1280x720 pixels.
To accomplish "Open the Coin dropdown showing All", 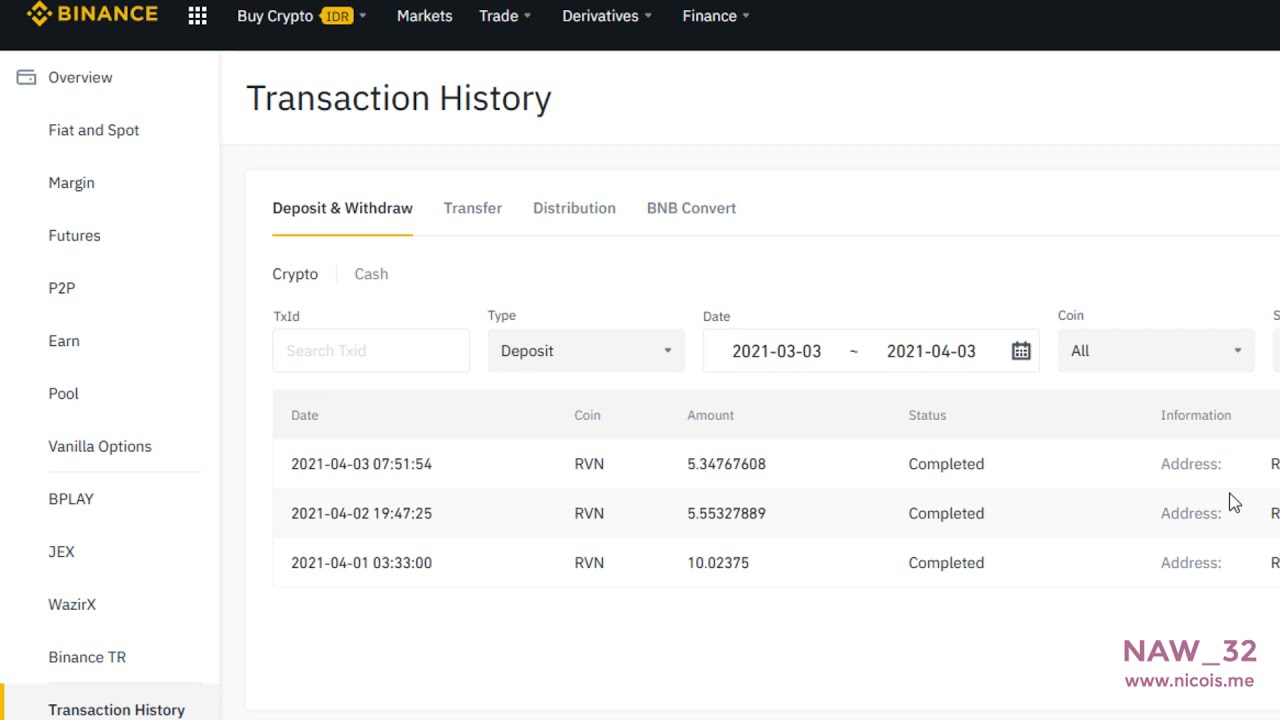I will [1156, 351].
